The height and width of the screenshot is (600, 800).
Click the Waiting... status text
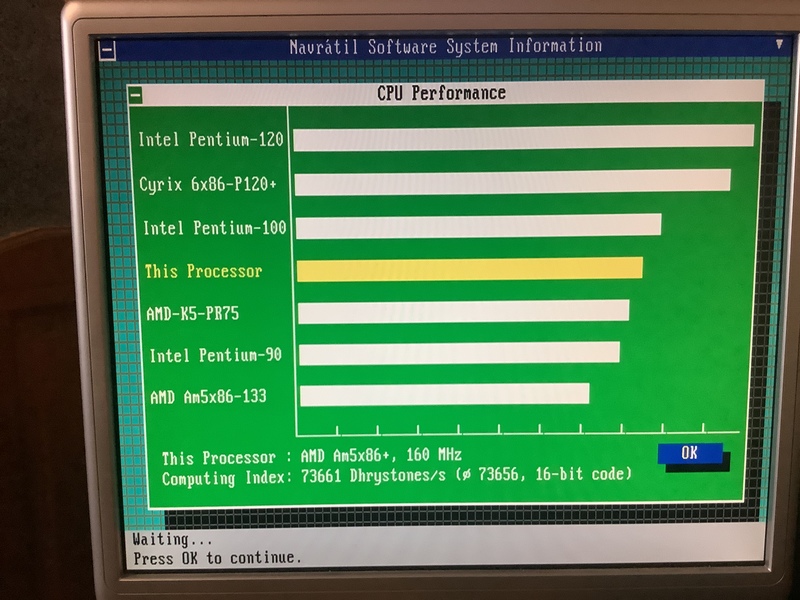172,539
